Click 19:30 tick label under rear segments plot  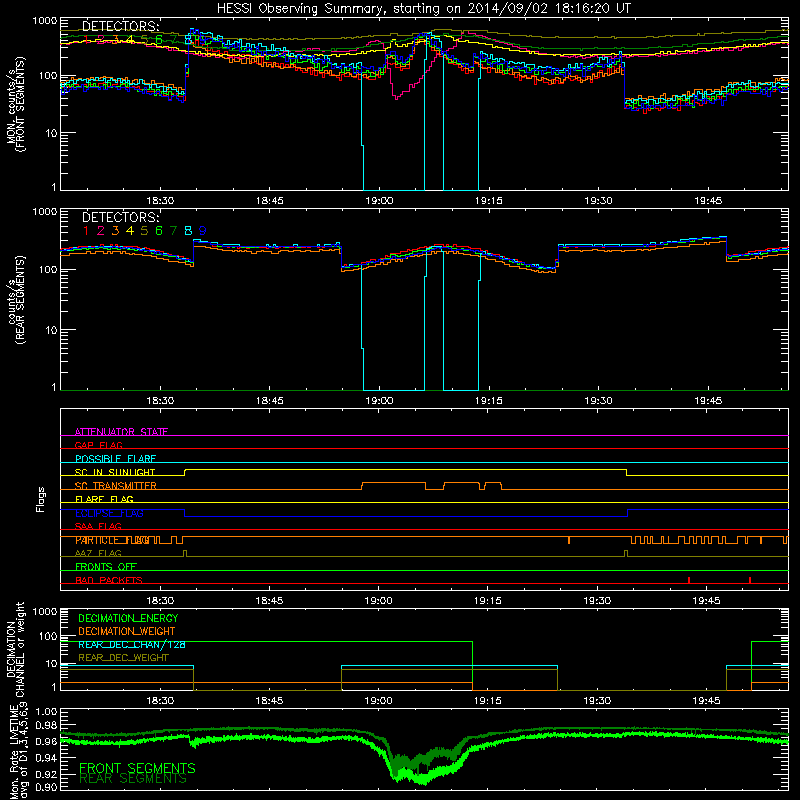point(597,401)
